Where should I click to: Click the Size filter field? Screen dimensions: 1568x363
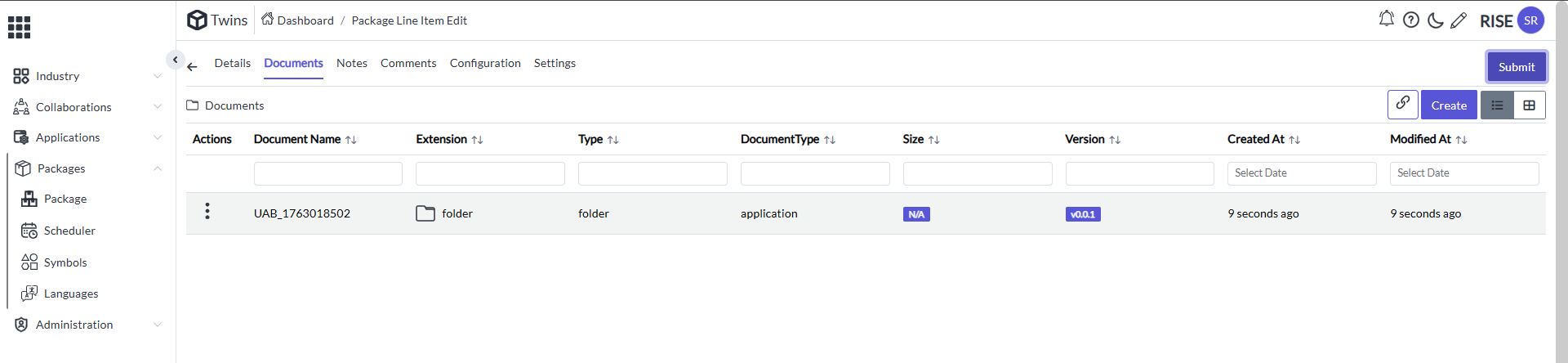pyautogui.click(x=978, y=173)
